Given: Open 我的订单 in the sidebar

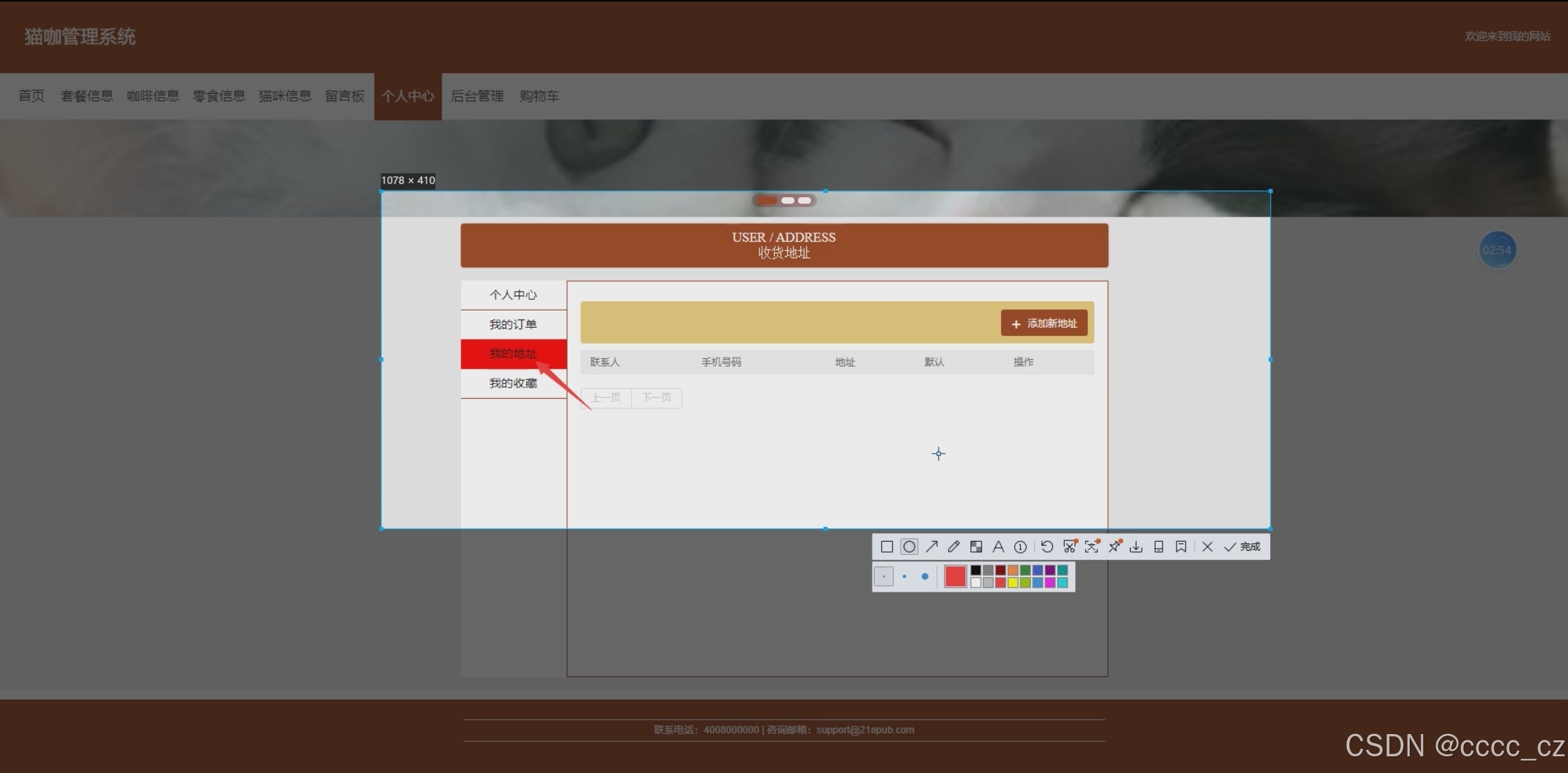Looking at the screenshot, I should point(513,324).
